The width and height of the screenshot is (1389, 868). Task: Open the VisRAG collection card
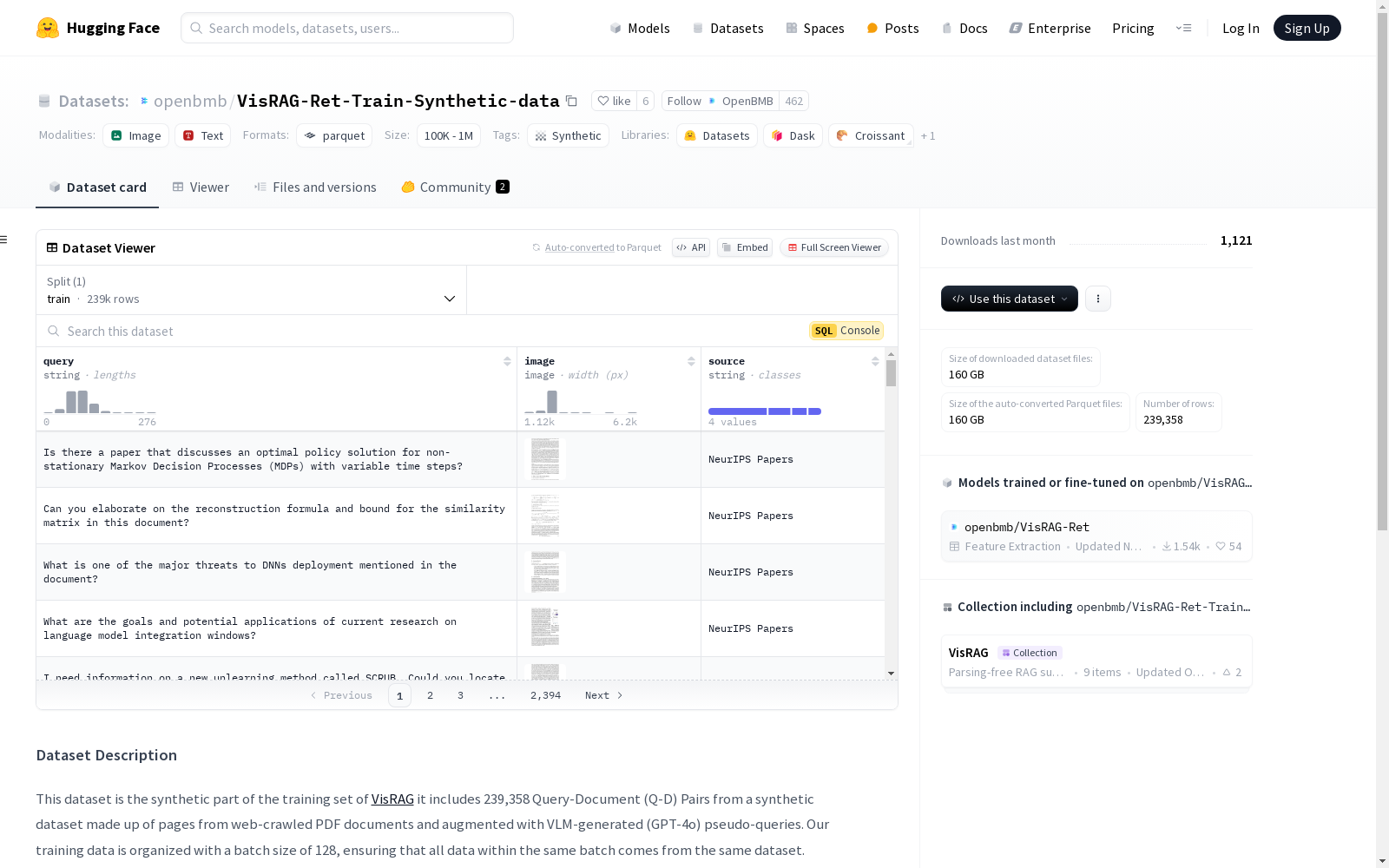1096,662
